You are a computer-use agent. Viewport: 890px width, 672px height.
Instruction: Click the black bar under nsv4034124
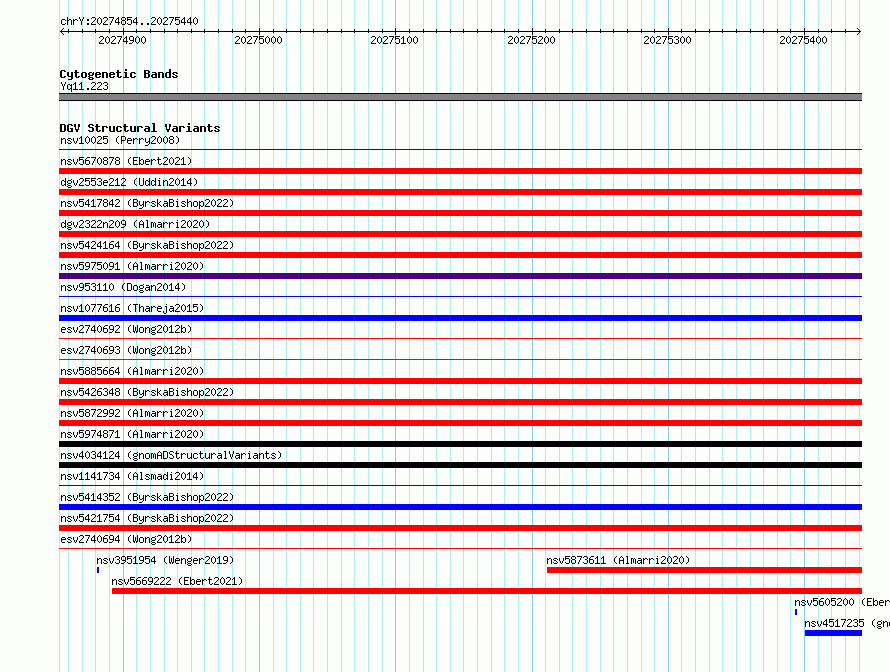click(x=460, y=465)
